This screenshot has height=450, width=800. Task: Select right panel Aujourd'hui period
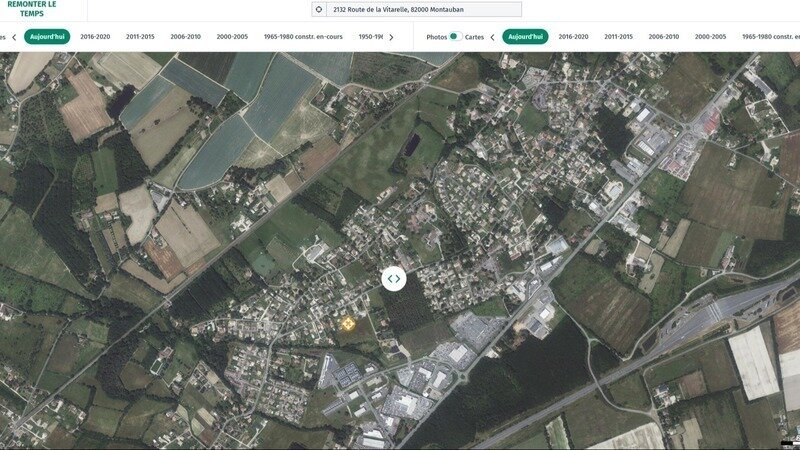pos(525,37)
